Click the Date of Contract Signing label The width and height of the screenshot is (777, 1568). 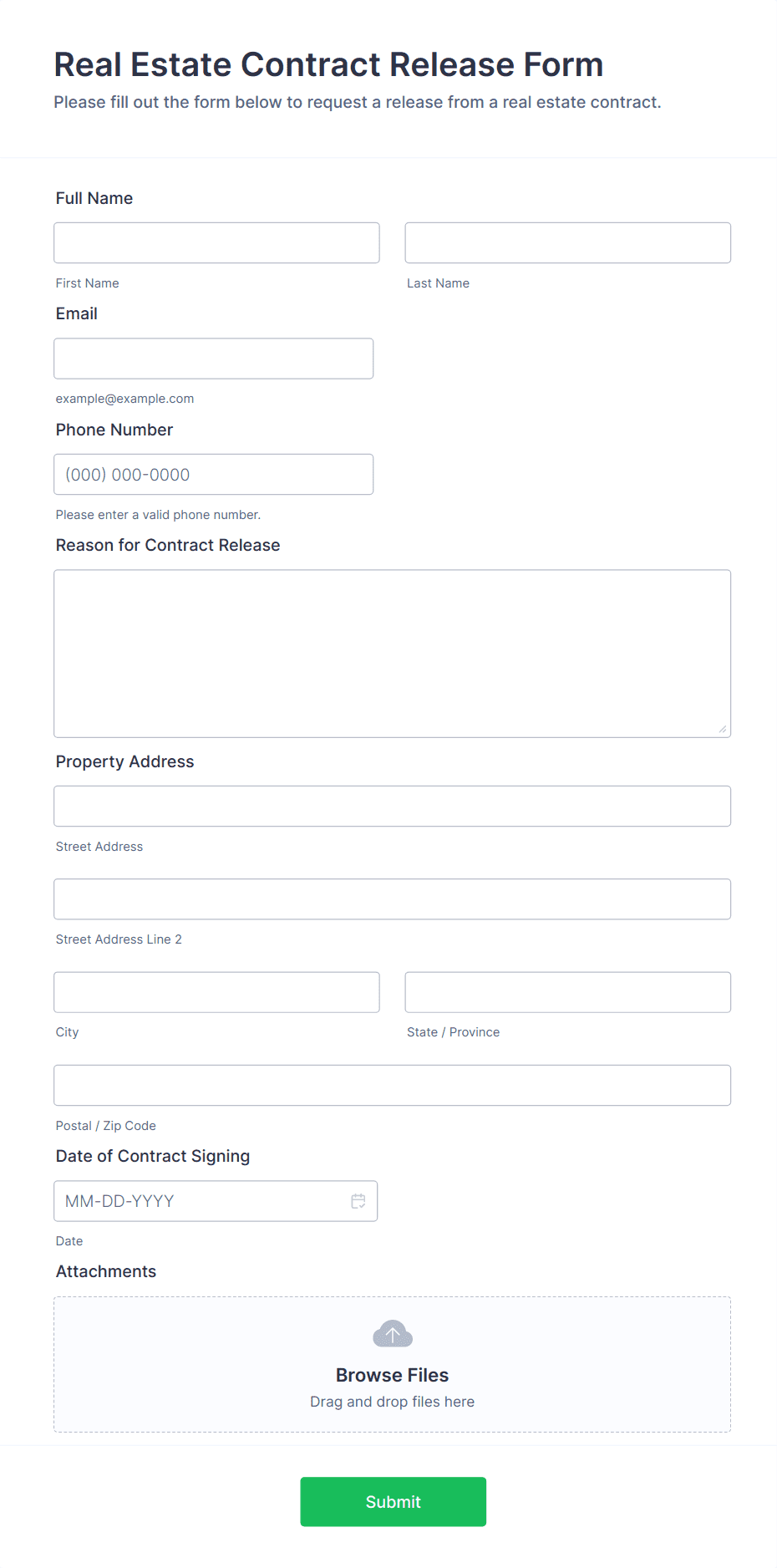pyautogui.click(x=152, y=1156)
